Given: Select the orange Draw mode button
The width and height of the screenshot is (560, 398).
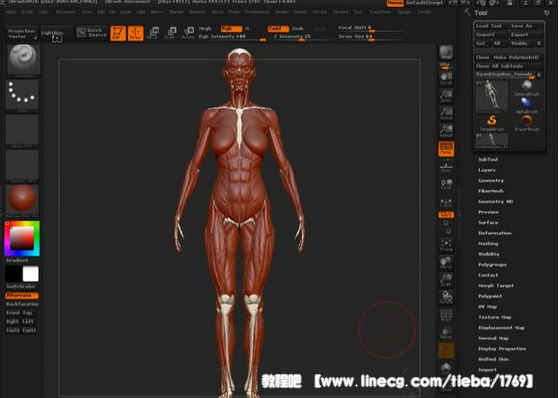Looking at the screenshot, I should 136,33.
